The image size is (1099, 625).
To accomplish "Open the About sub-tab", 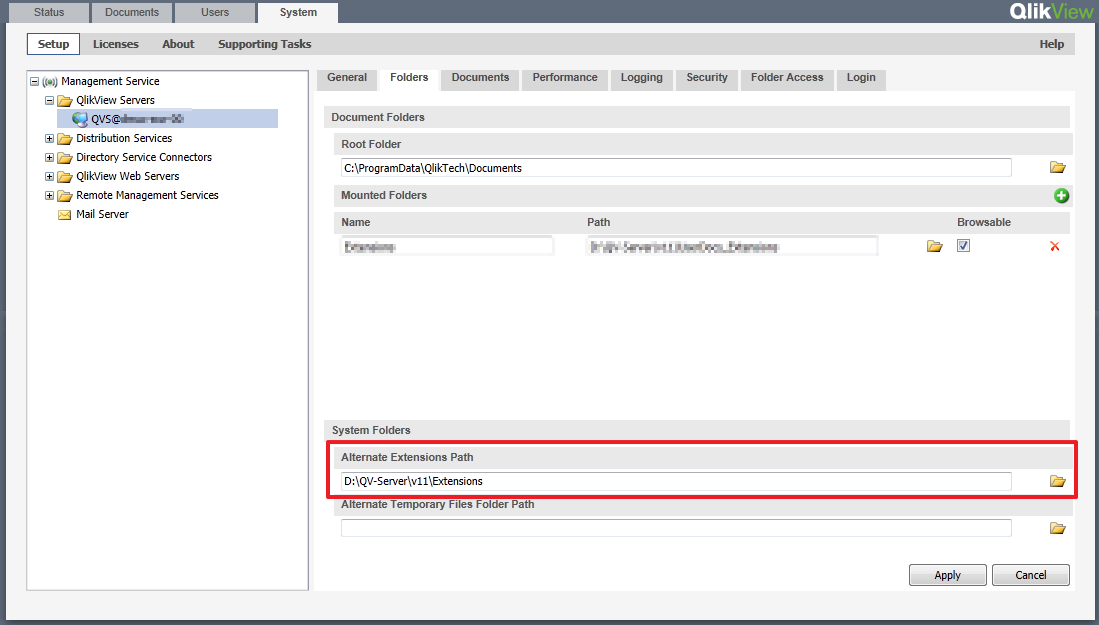I will tap(178, 43).
